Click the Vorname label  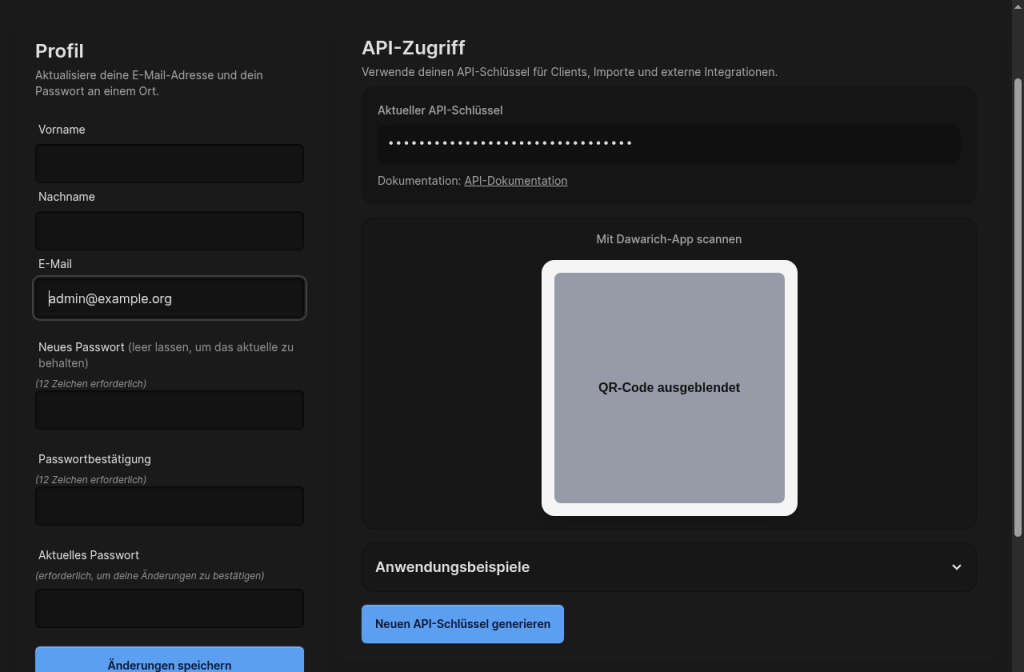(x=61, y=129)
